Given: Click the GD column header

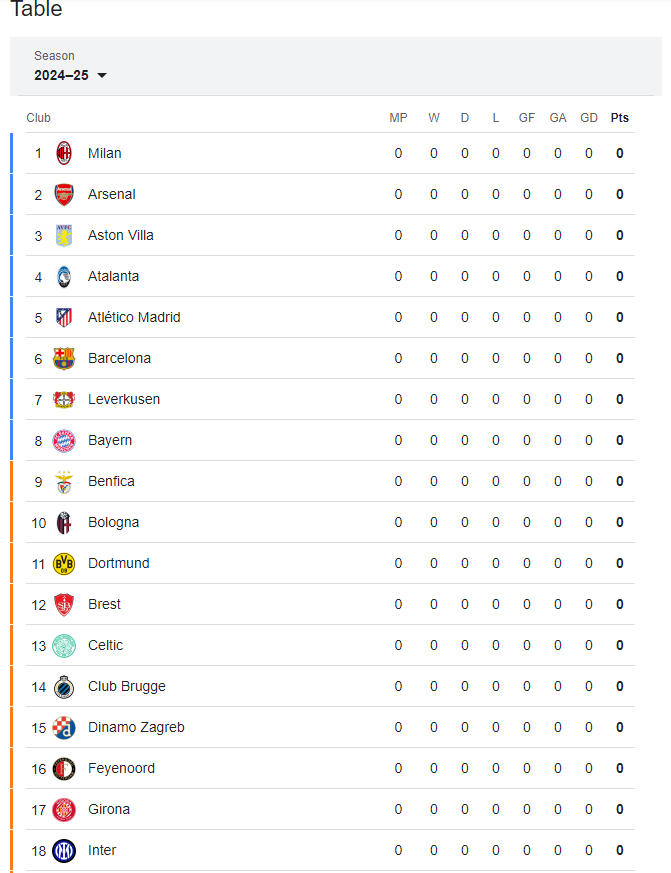Looking at the screenshot, I should 589,118.
